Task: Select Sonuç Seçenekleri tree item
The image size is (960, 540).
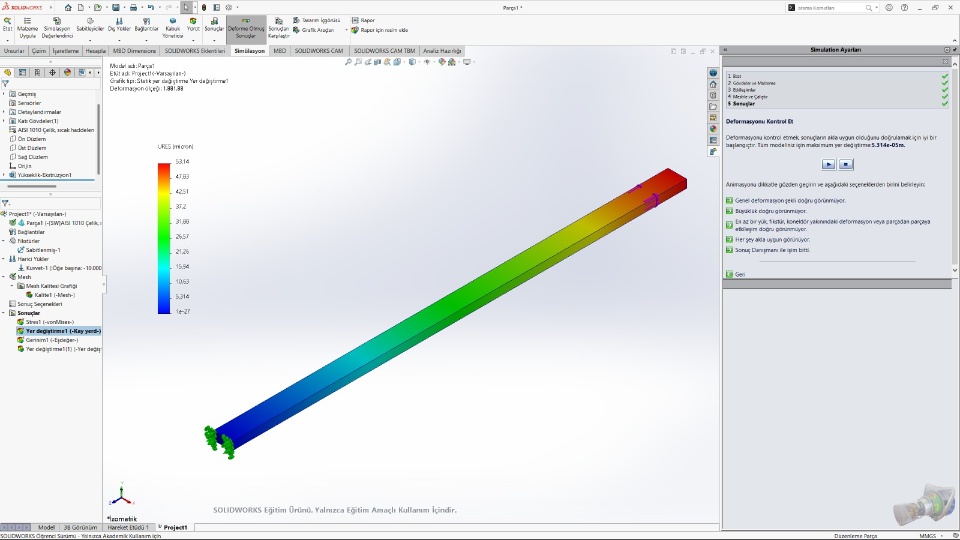Action: [x=39, y=304]
